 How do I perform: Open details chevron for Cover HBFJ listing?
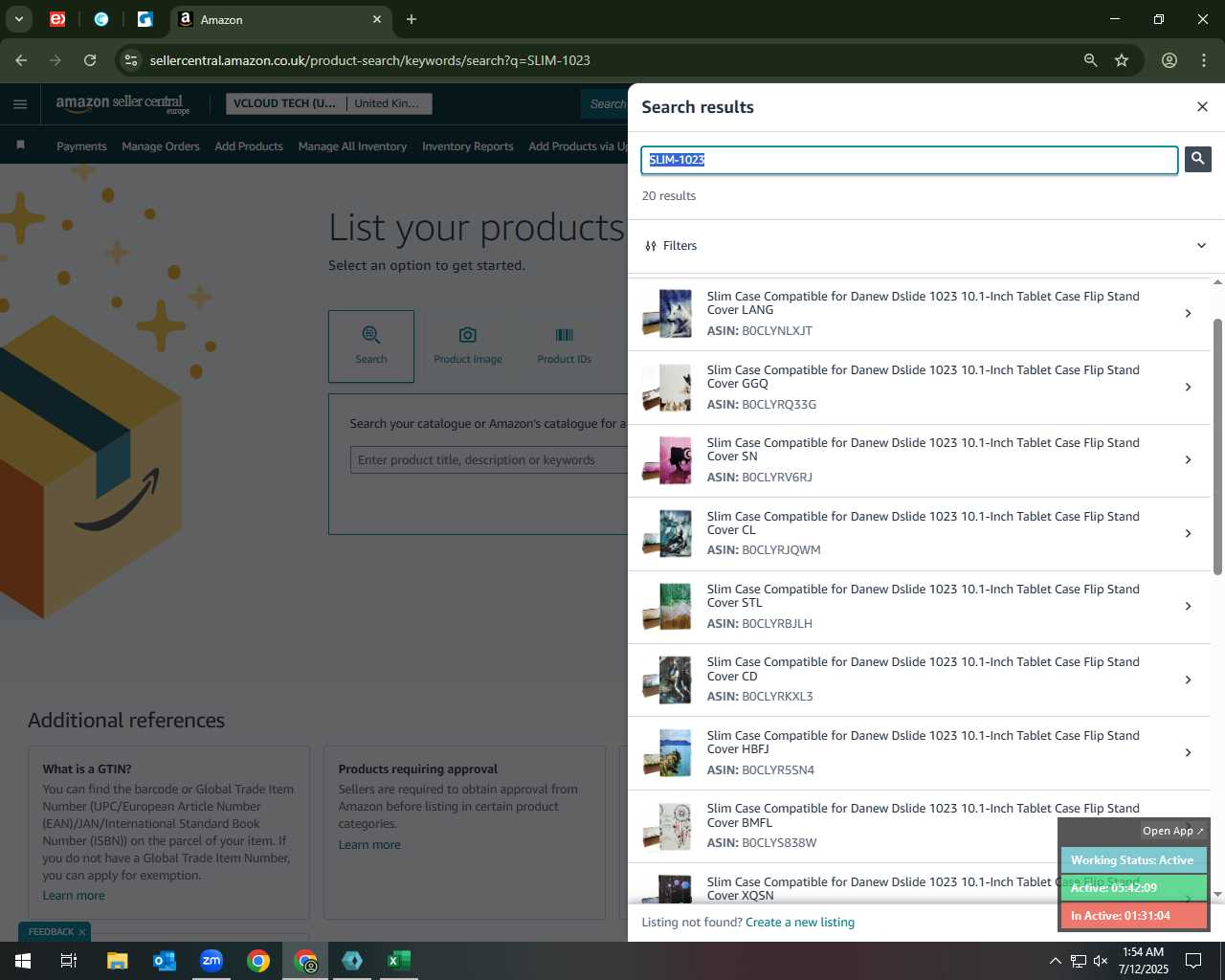click(1188, 752)
